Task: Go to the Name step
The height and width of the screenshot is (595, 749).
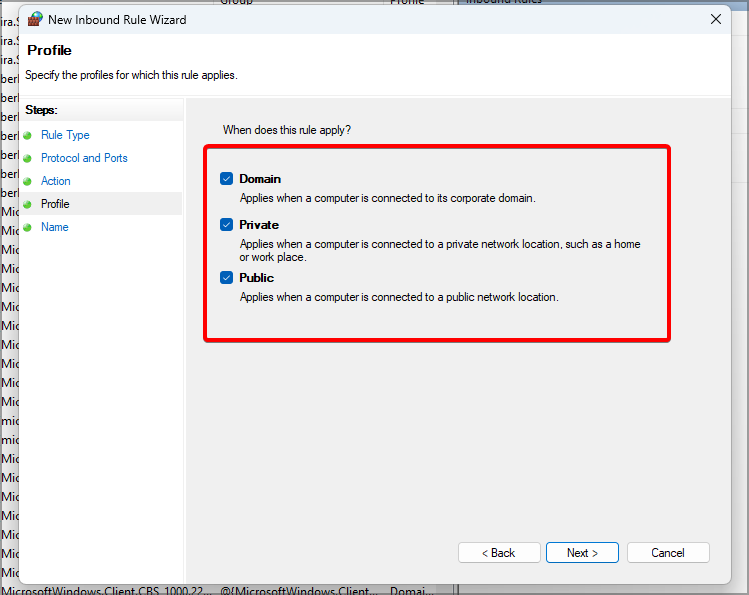Action: click(54, 227)
